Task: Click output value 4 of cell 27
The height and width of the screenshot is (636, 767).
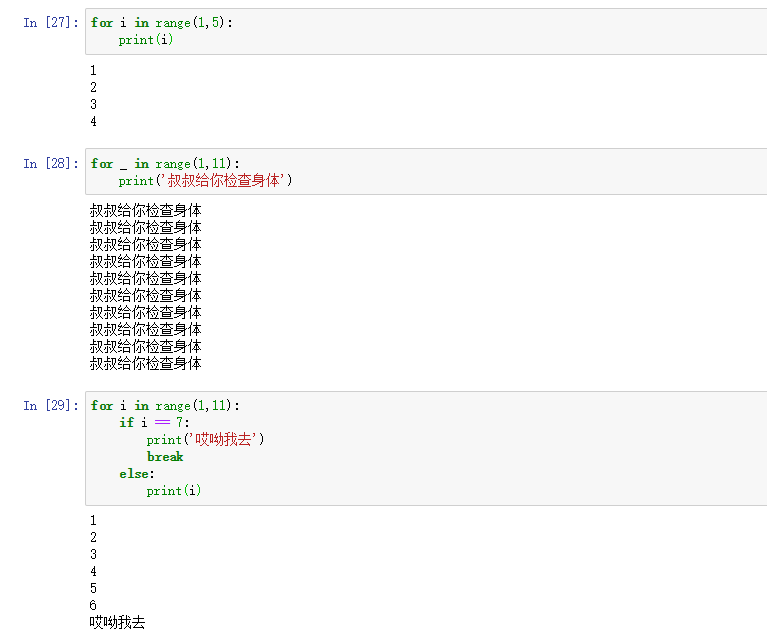Action: pos(93,121)
